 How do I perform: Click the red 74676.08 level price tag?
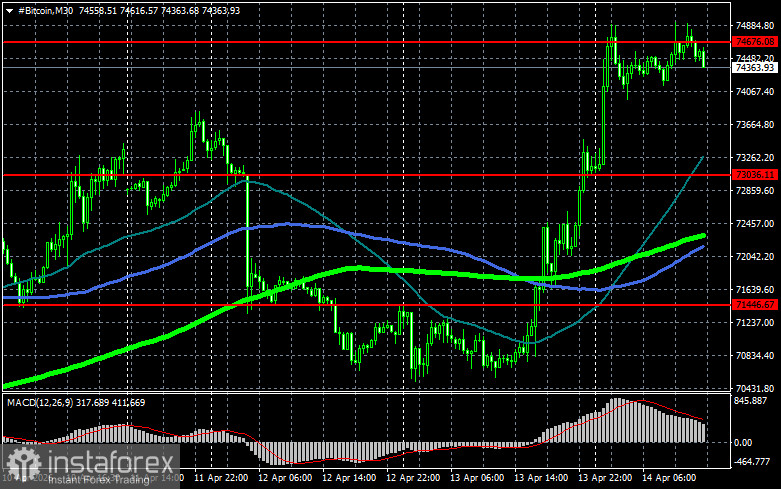click(755, 42)
